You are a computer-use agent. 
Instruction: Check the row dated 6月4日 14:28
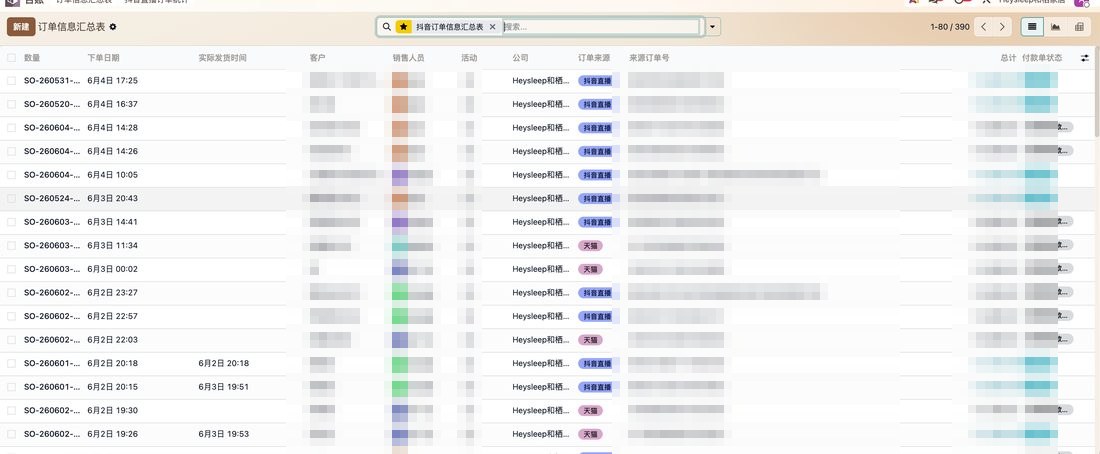pyautogui.click(x=11, y=128)
